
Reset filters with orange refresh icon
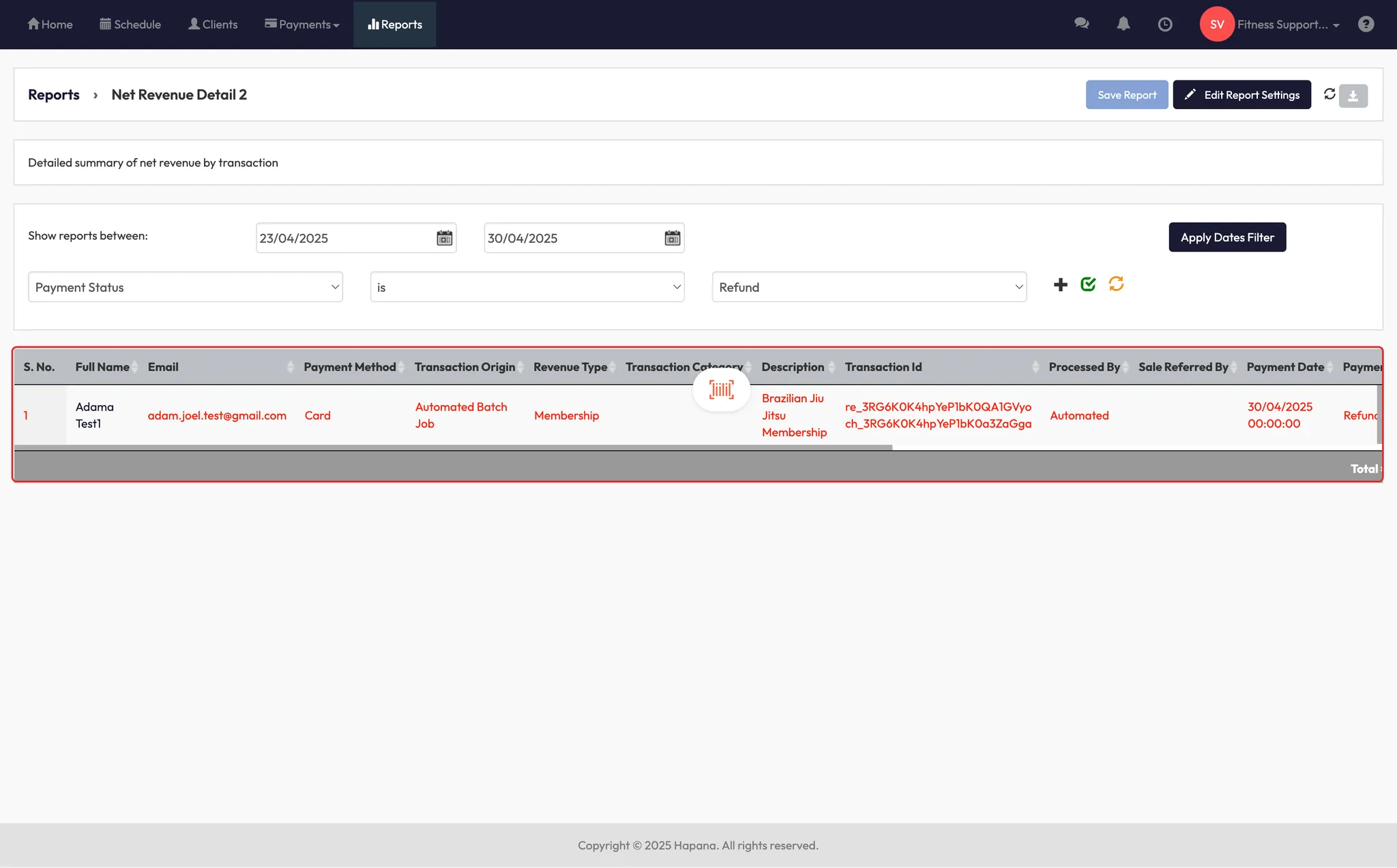coord(1116,284)
